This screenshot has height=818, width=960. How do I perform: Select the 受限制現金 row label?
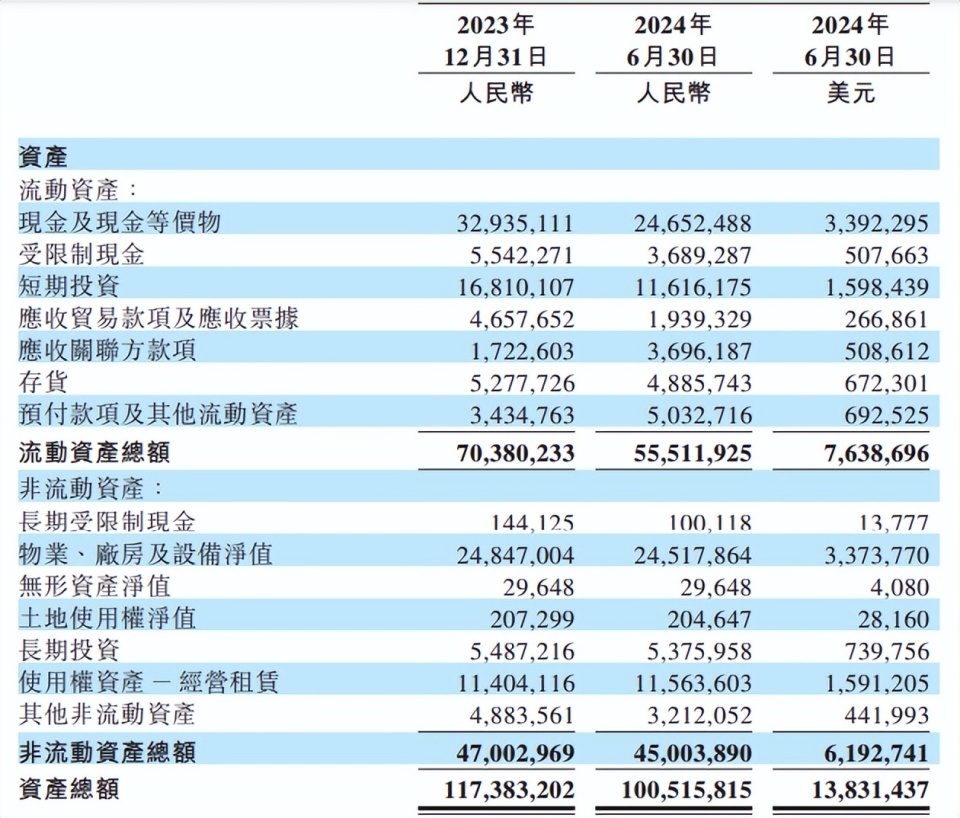(81, 254)
